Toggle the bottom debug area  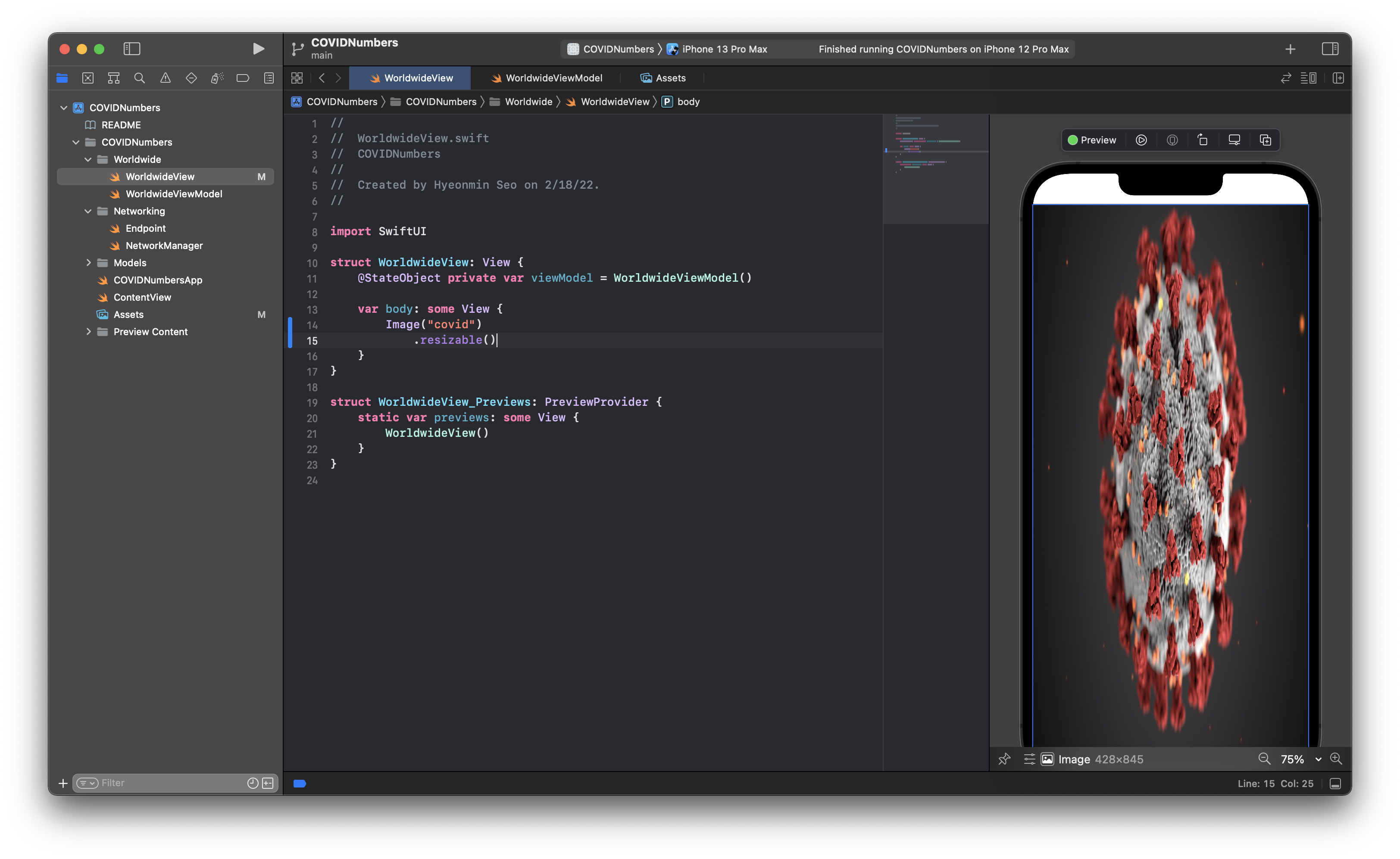pyautogui.click(x=1335, y=784)
